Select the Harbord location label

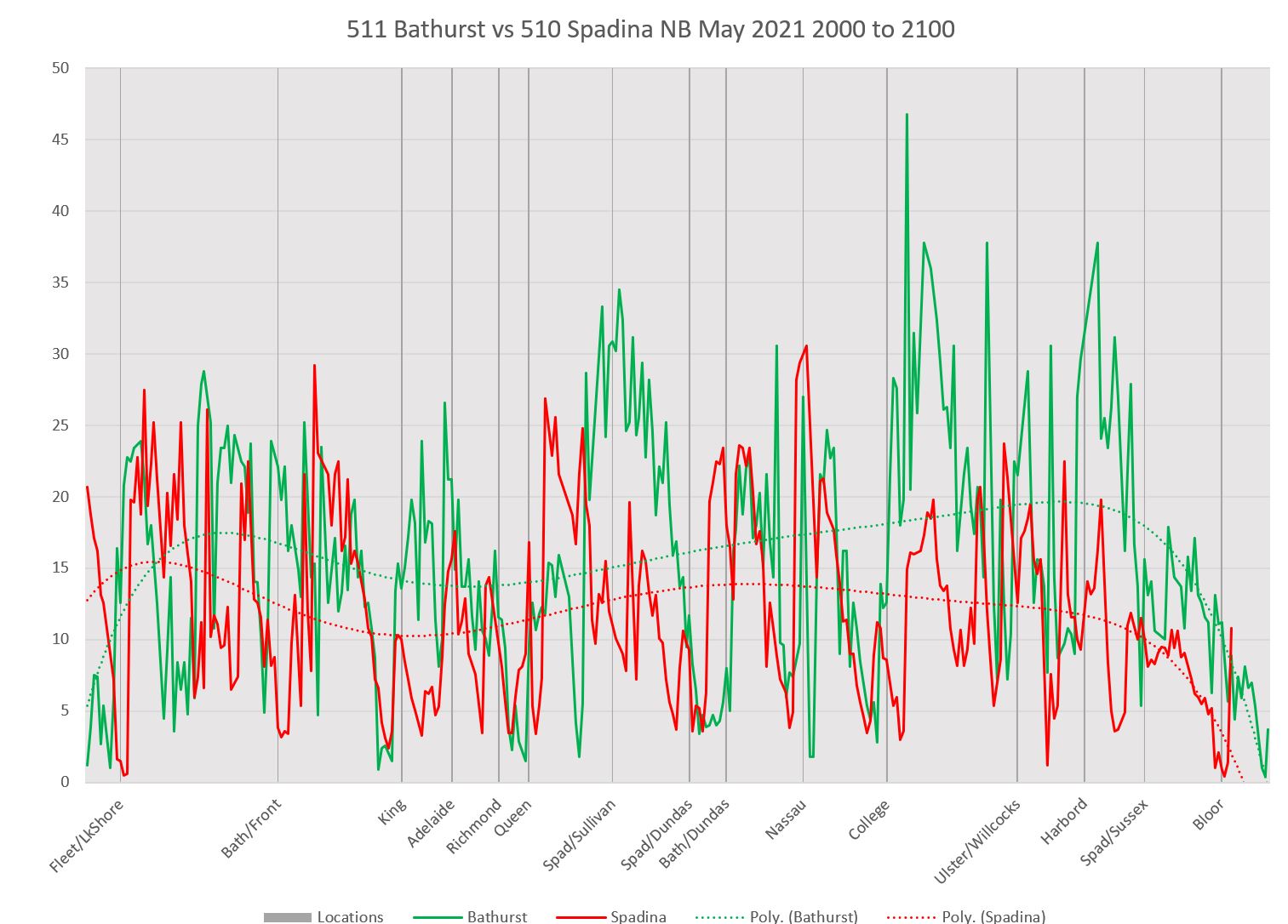point(1064,821)
